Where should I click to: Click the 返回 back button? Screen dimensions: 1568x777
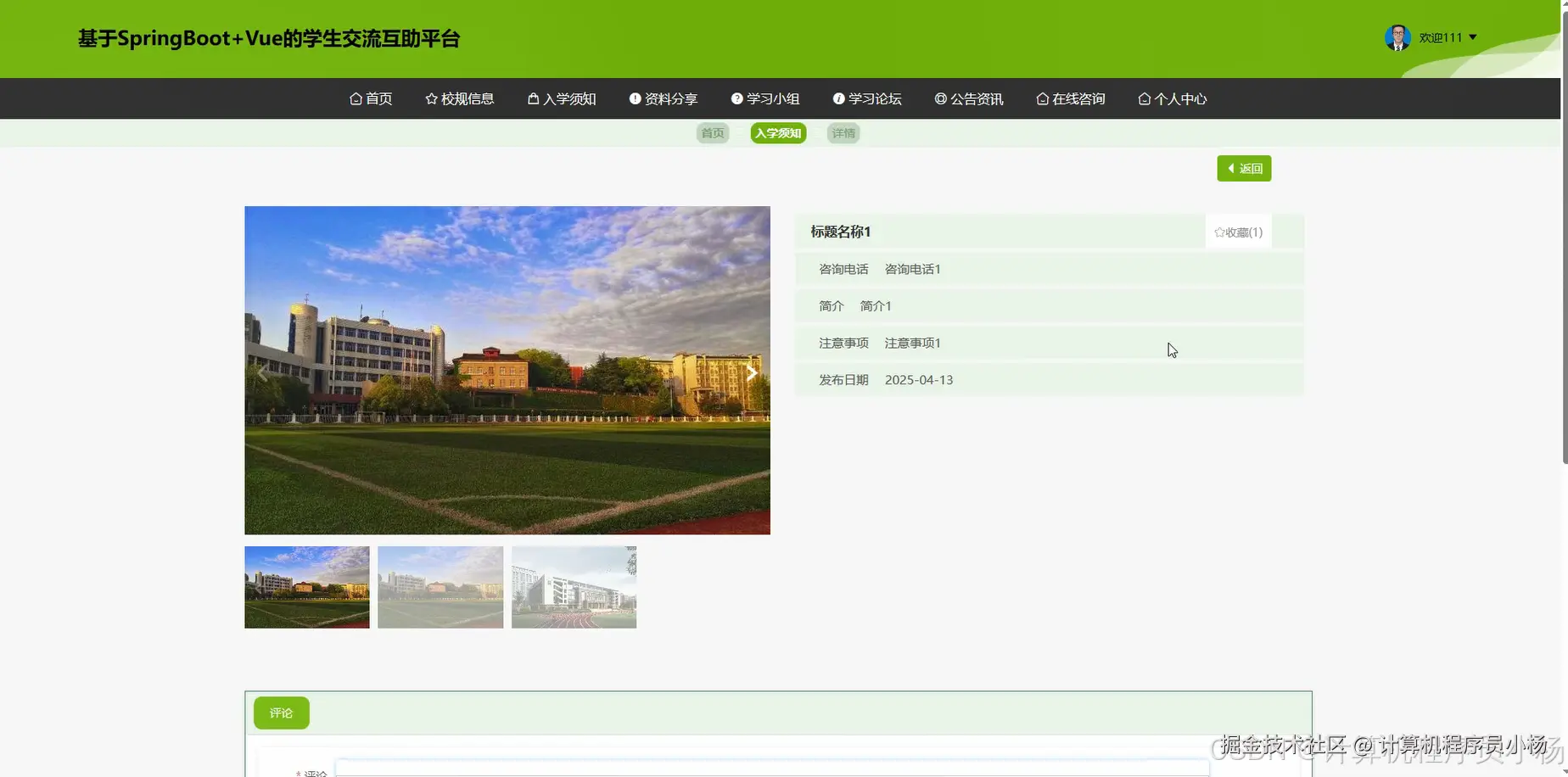[1244, 168]
